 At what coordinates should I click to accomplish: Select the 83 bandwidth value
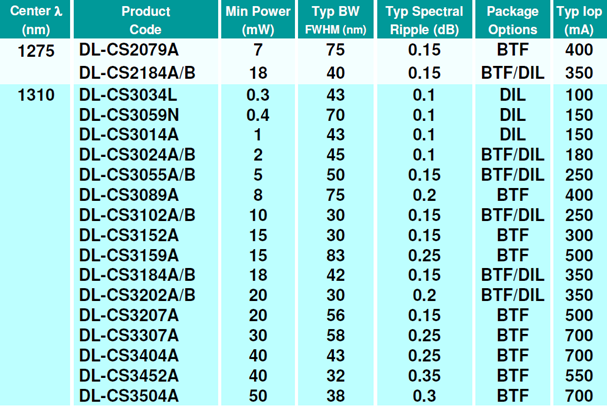point(335,255)
